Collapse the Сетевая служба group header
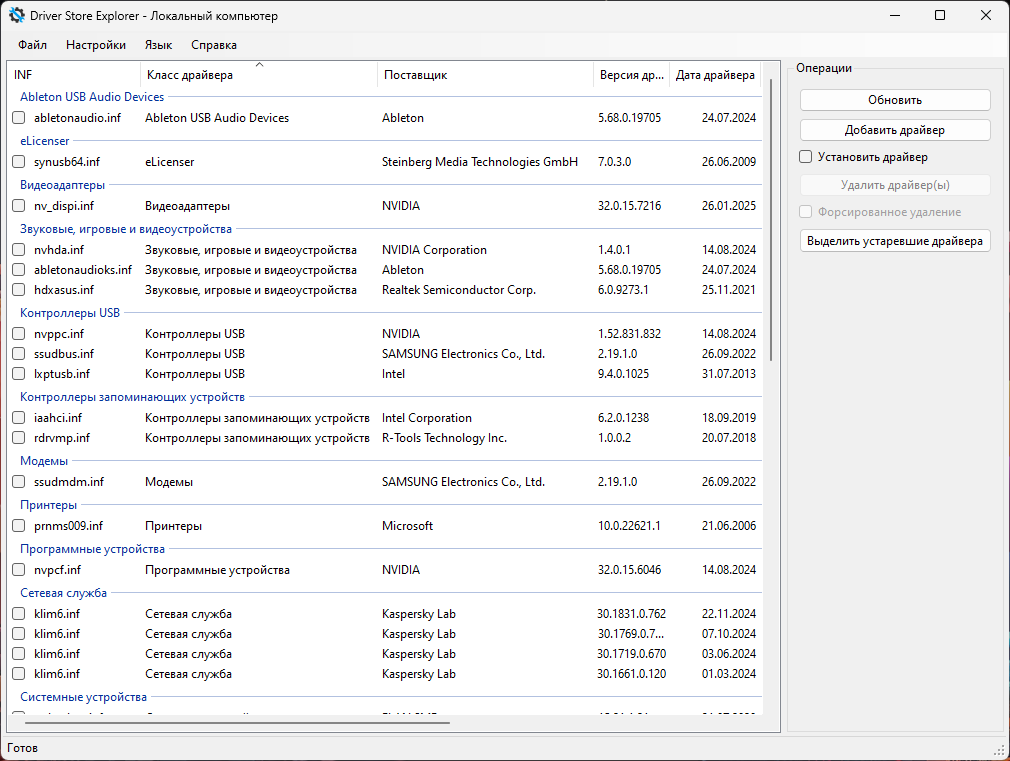The width and height of the screenshot is (1010, 761). pyautogui.click(x=63, y=593)
